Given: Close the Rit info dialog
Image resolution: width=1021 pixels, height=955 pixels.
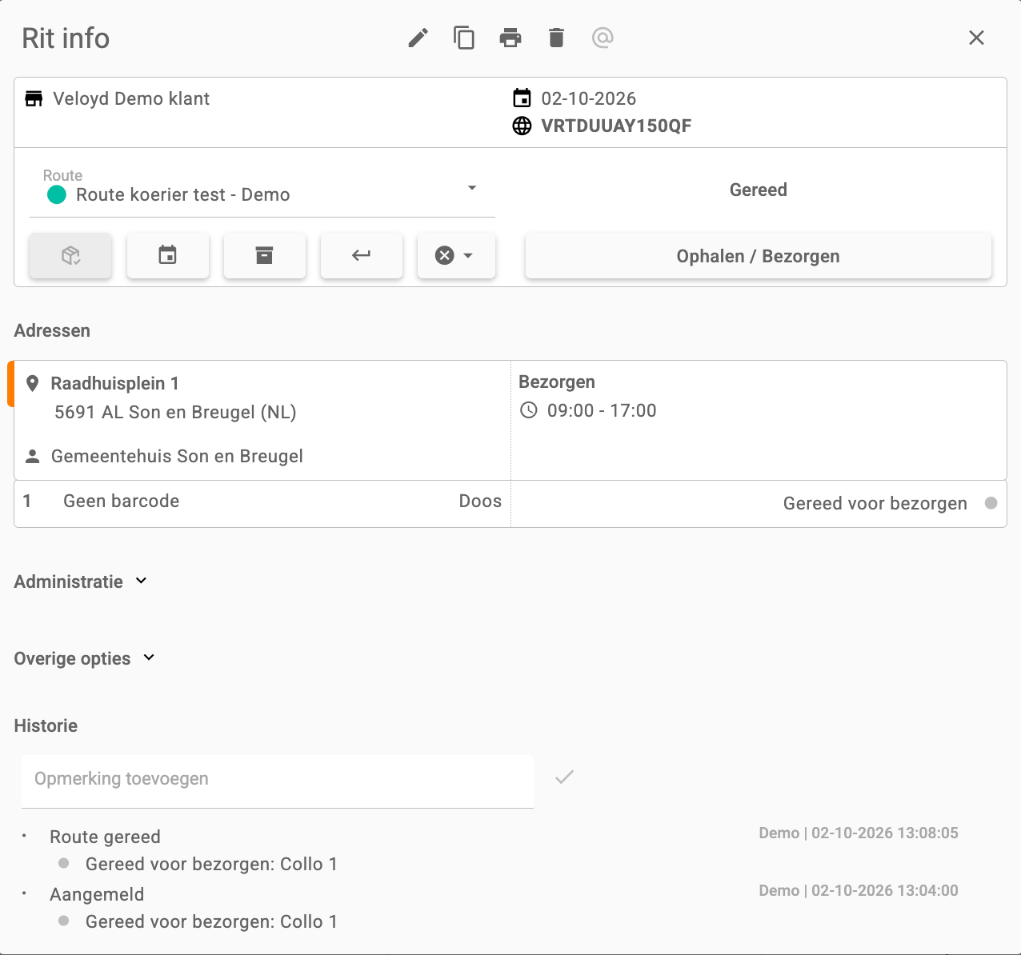Looking at the screenshot, I should 976,38.
